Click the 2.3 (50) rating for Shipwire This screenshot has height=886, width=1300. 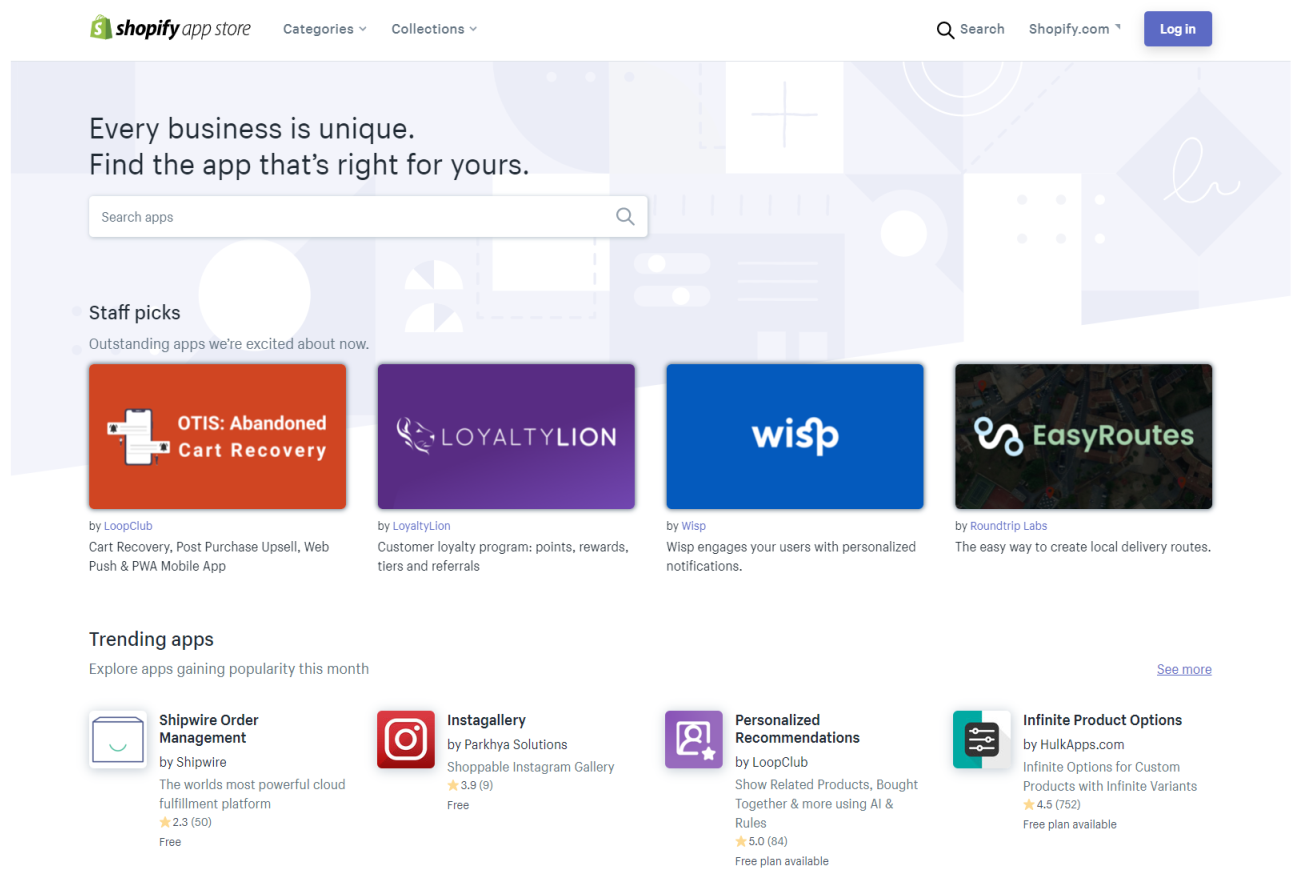pyautogui.click(x=185, y=822)
